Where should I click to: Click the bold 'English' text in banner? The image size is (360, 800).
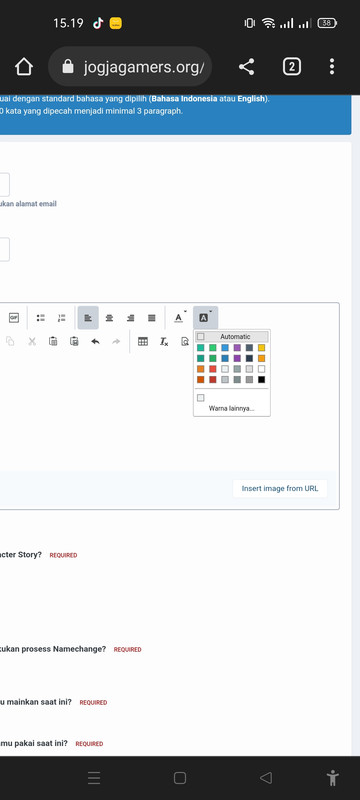[x=251, y=98]
